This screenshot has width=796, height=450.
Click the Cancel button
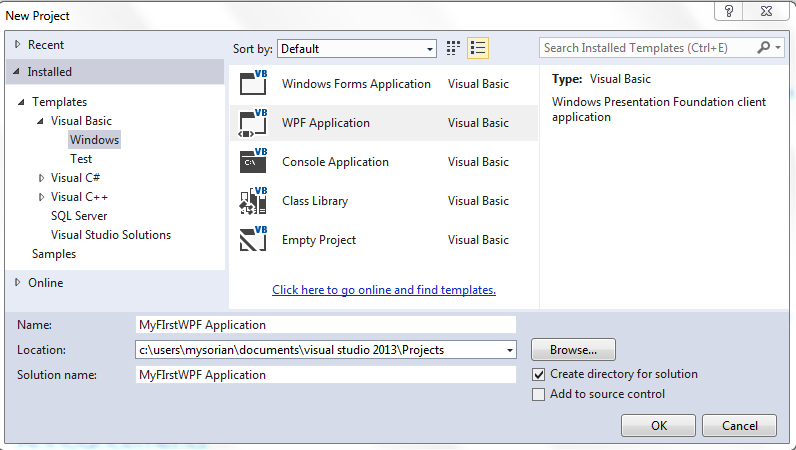click(x=740, y=426)
